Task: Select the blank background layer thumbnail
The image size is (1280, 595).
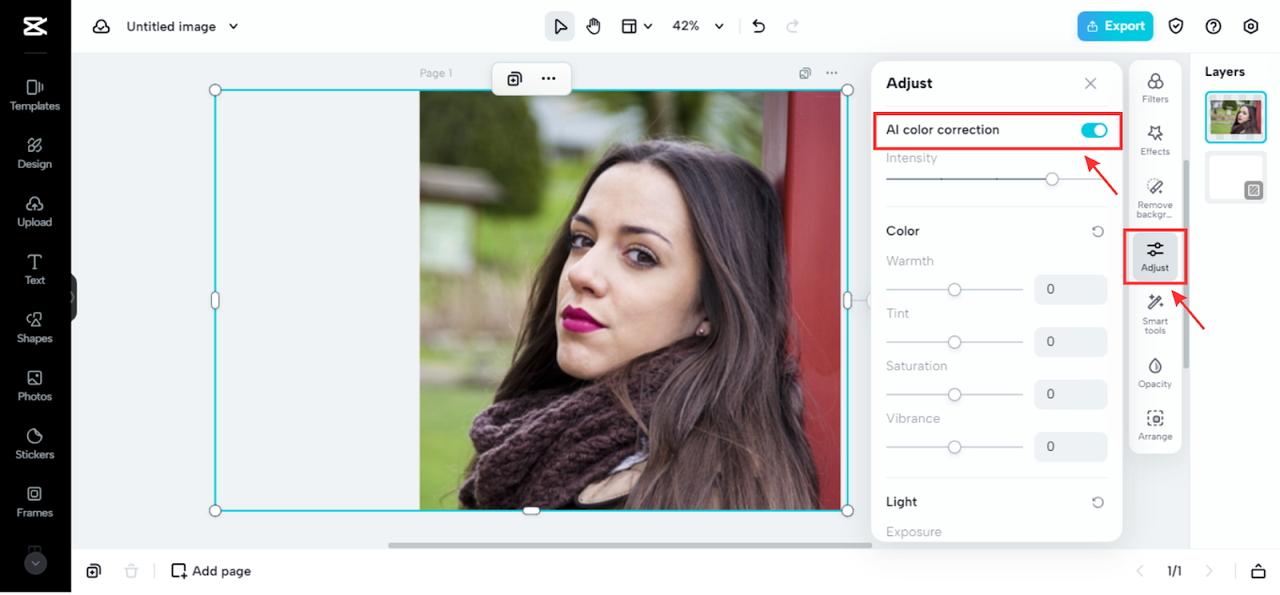Action: (x=1236, y=177)
